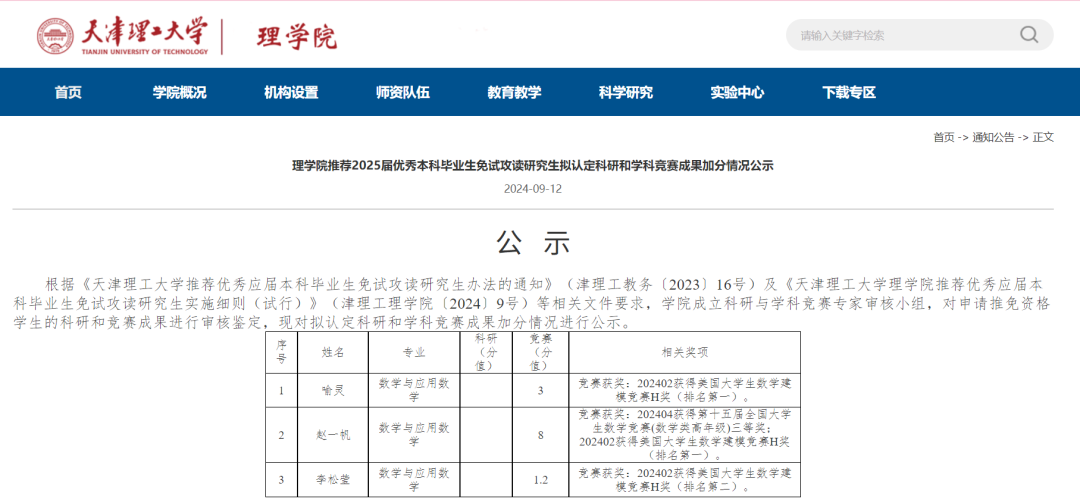Screen dimensions: 1080x502
Task: Click the 理学院 header title
Action: (x=297, y=37)
